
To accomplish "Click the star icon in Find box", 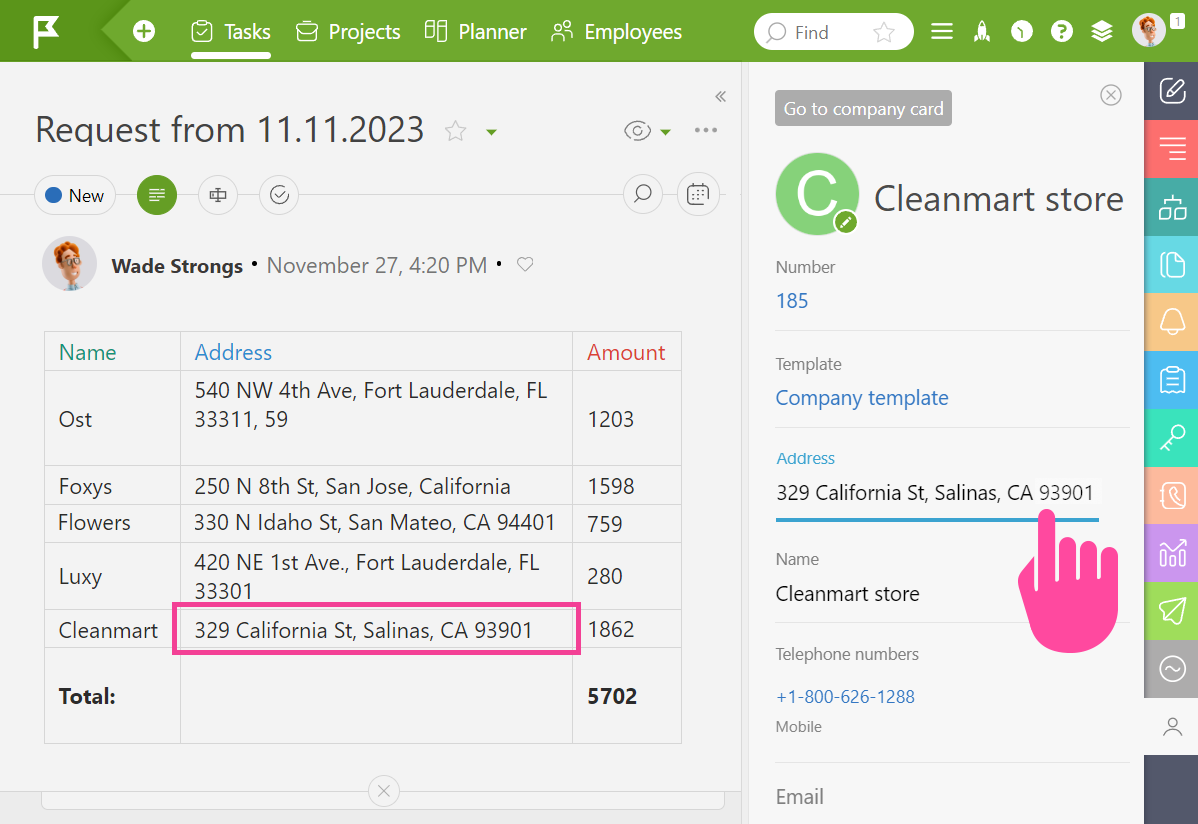I will [x=884, y=32].
